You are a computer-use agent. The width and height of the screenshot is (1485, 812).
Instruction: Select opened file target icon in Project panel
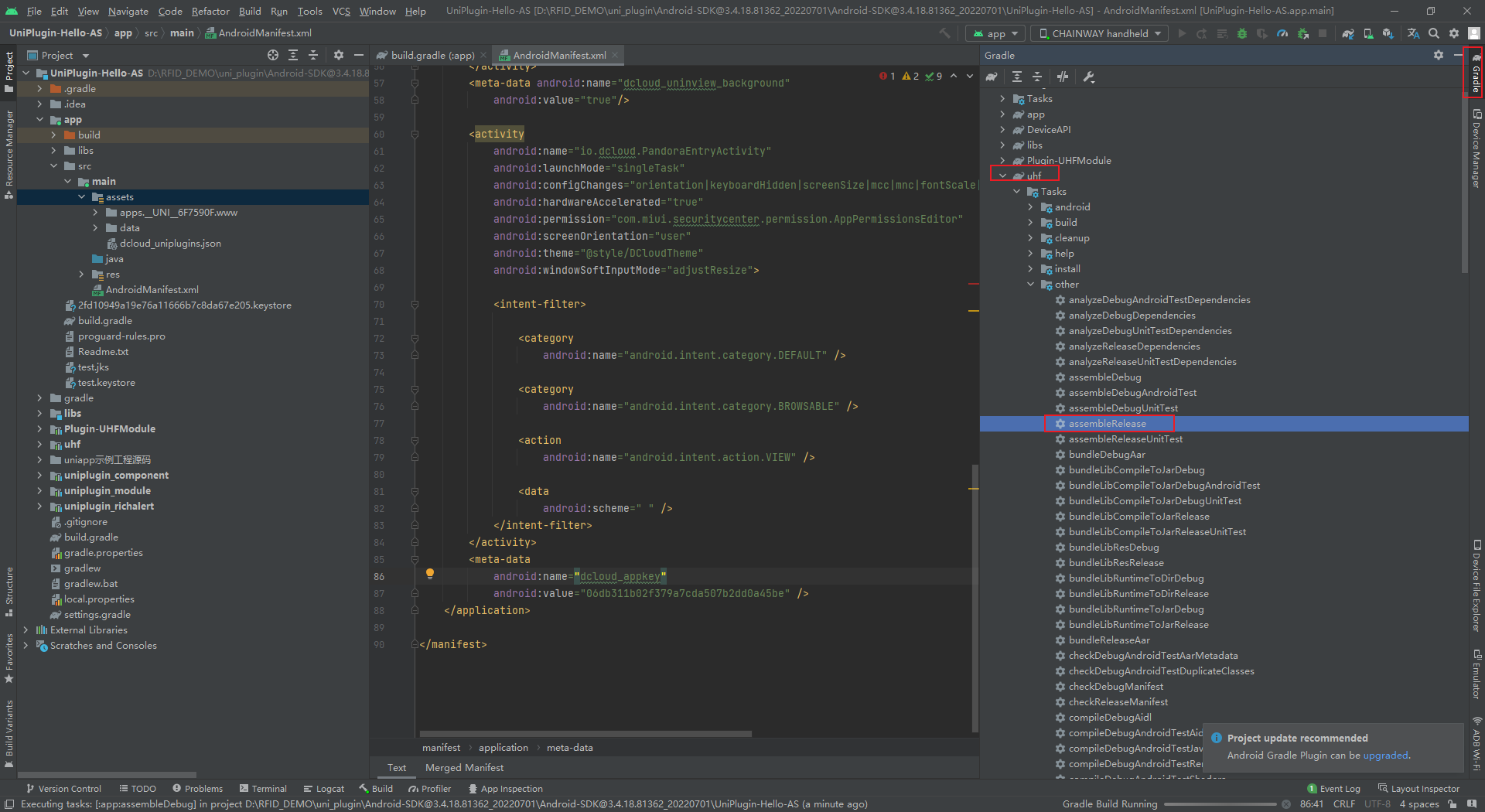click(x=273, y=55)
